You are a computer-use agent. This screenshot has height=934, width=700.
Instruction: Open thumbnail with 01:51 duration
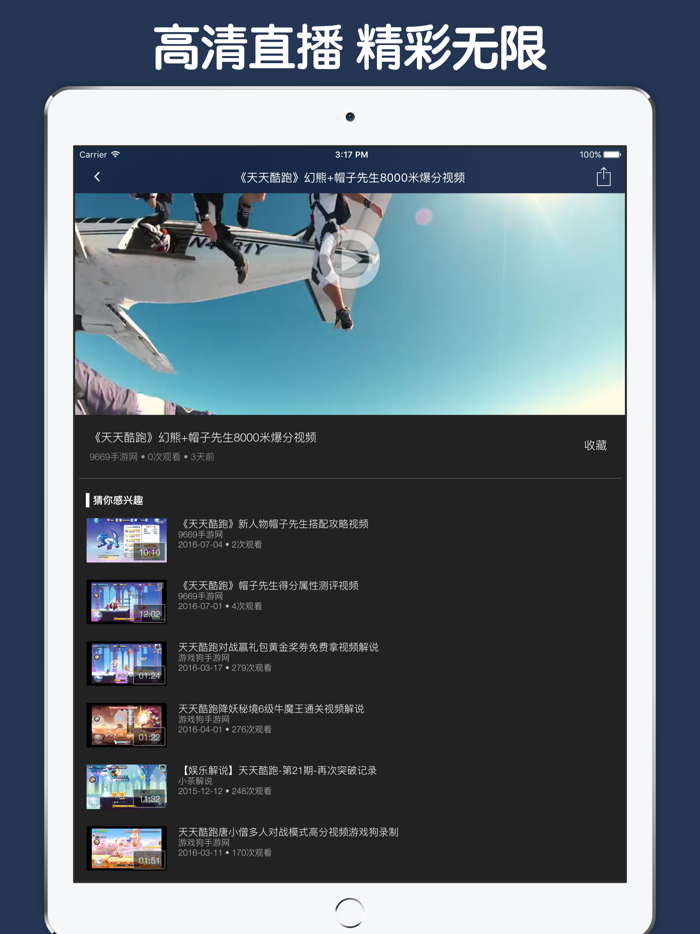pos(126,848)
